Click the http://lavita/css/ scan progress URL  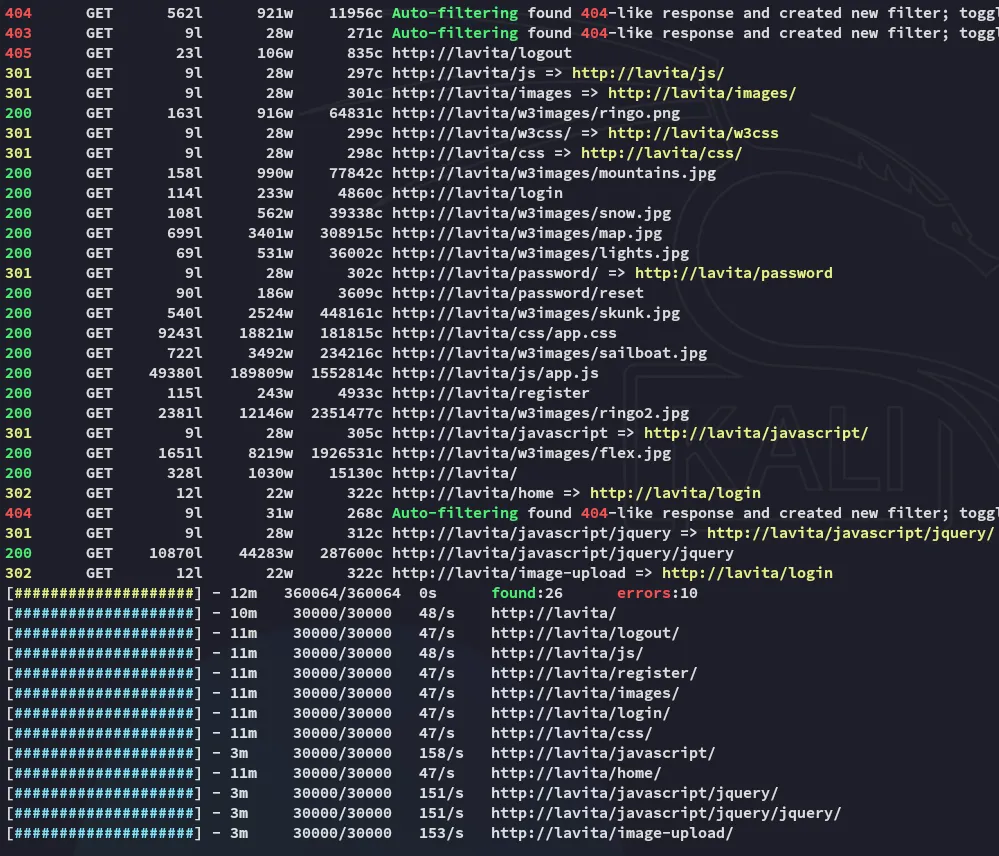click(x=571, y=733)
